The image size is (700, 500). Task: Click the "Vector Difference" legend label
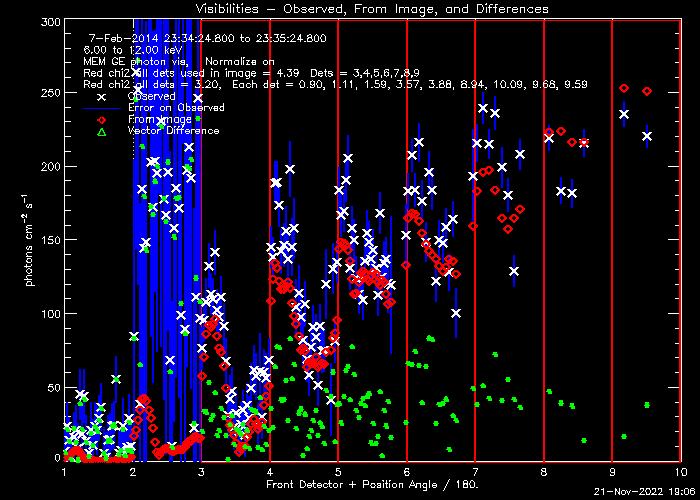click(173, 131)
